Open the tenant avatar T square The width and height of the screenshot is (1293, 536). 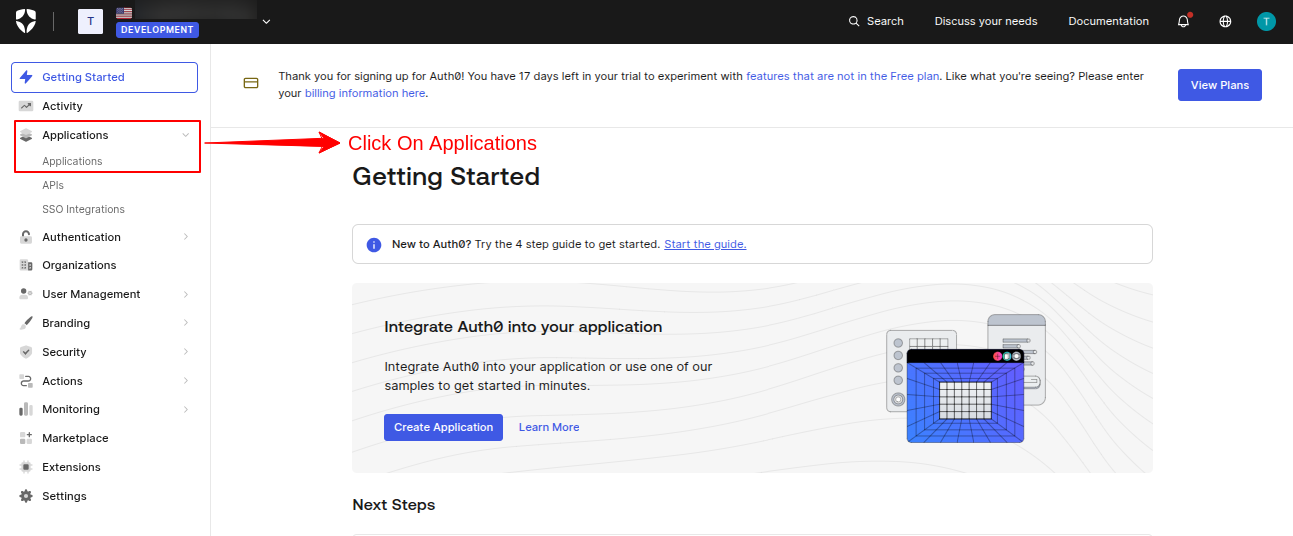pyautogui.click(x=90, y=21)
